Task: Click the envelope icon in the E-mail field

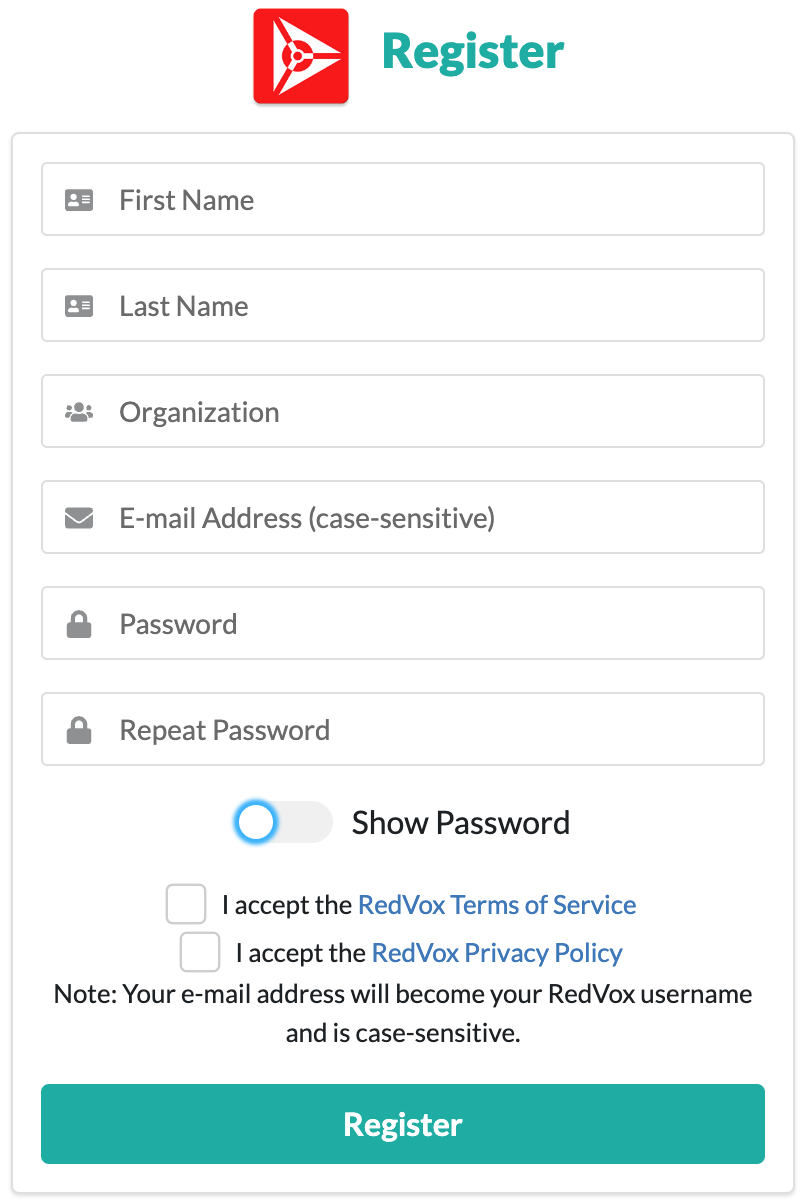Action: [79, 518]
